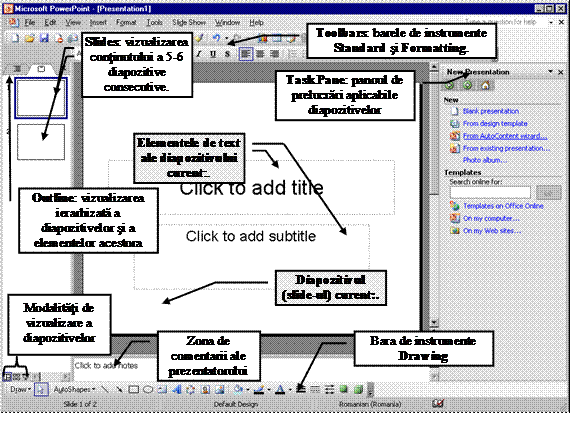Click the Insert WordArt icon
The width and height of the screenshot is (572, 426).
177,390
